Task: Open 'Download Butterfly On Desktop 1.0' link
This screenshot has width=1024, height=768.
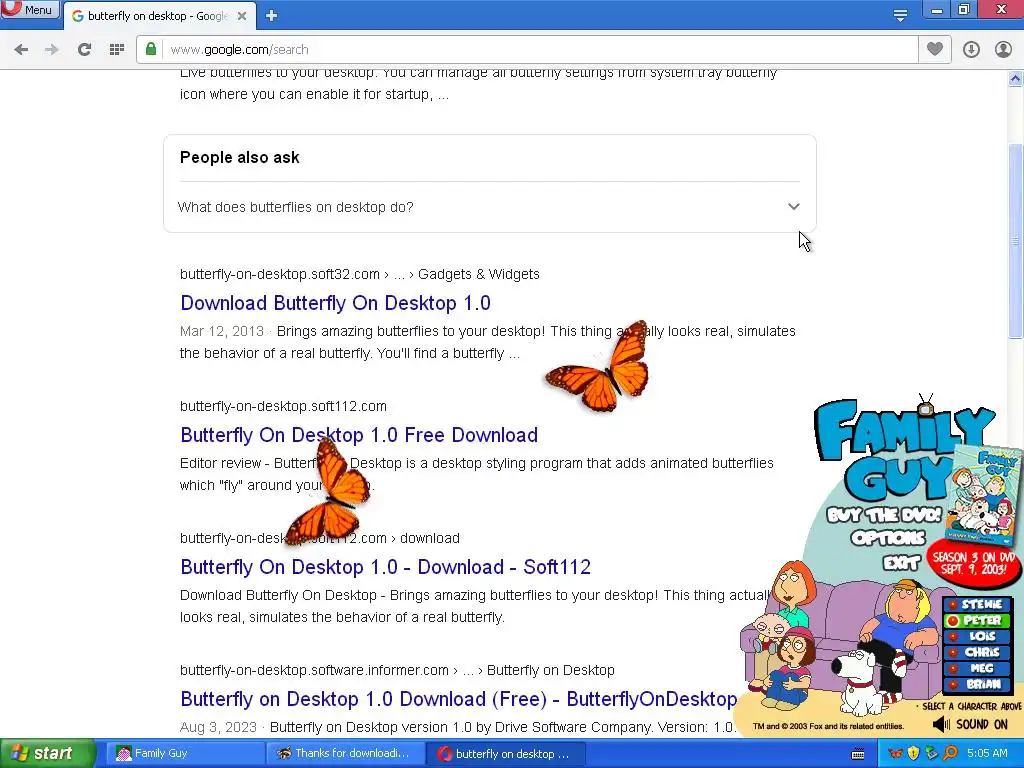Action: pyautogui.click(x=335, y=303)
